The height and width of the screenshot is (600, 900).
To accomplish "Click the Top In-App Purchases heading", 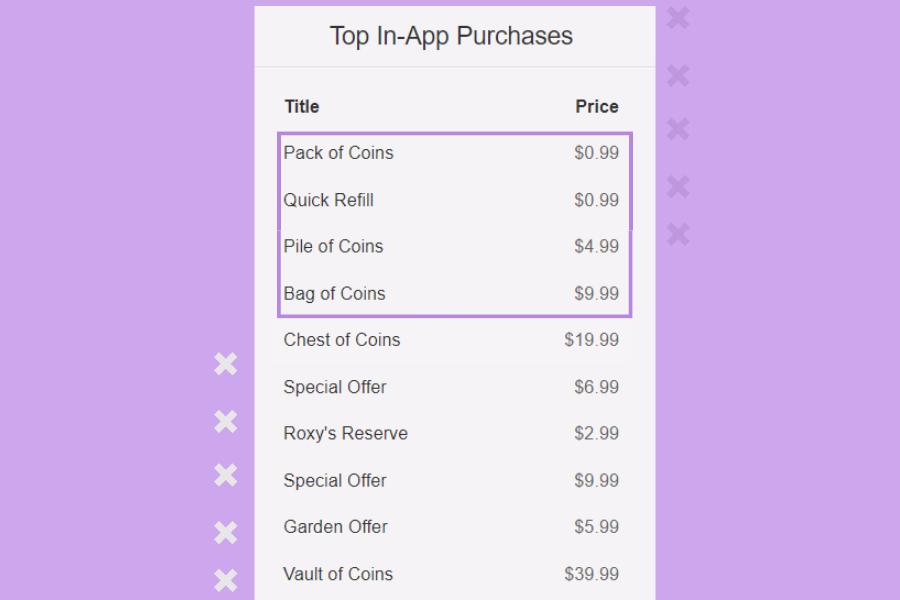I will [451, 36].
